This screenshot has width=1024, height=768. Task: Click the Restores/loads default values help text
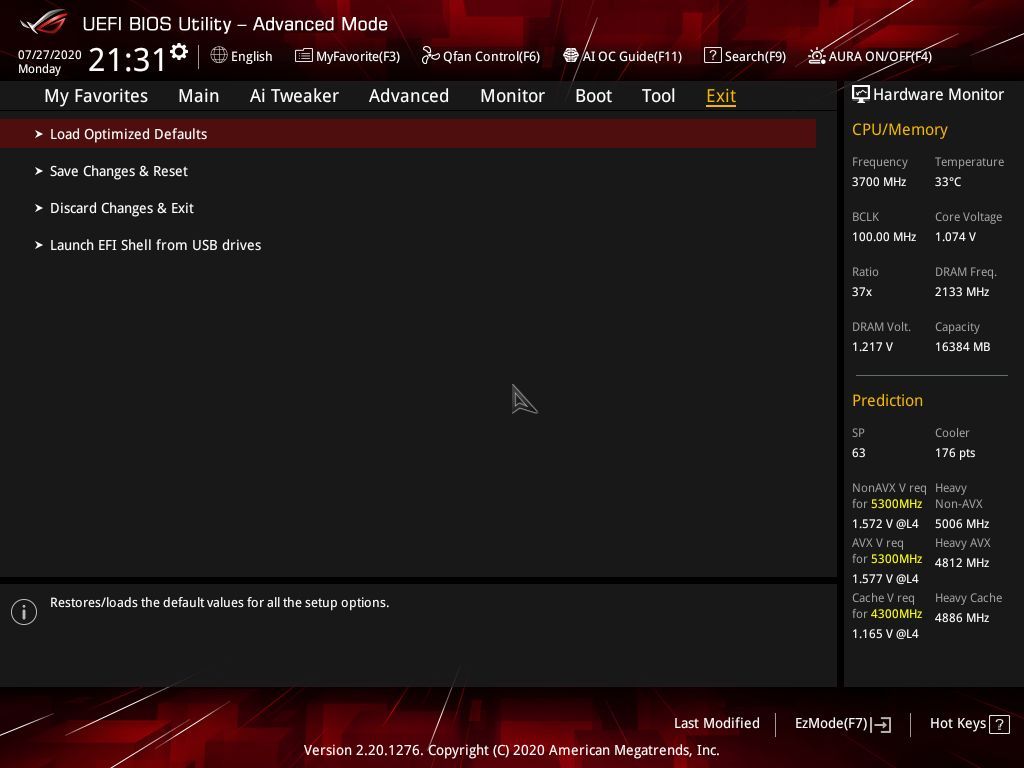click(x=219, y=603)
